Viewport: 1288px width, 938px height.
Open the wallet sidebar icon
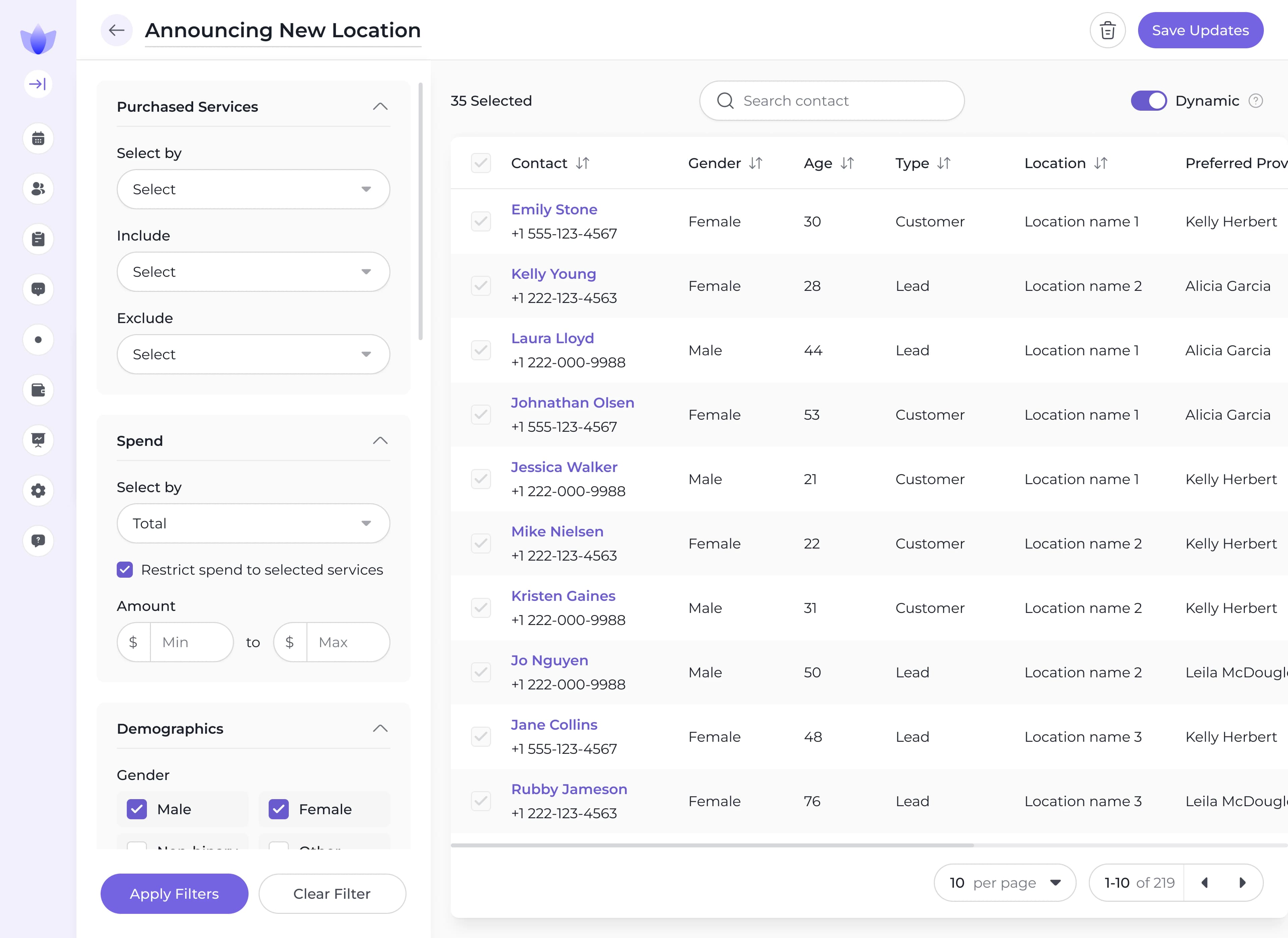(38, 390)
